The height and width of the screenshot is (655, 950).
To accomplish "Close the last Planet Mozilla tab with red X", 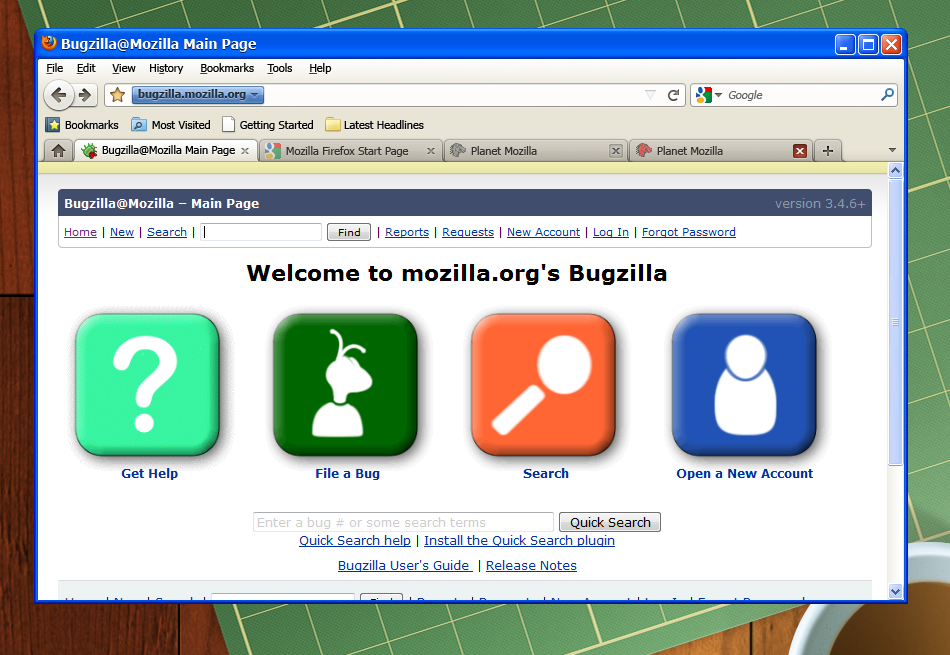I will [800, 151].
